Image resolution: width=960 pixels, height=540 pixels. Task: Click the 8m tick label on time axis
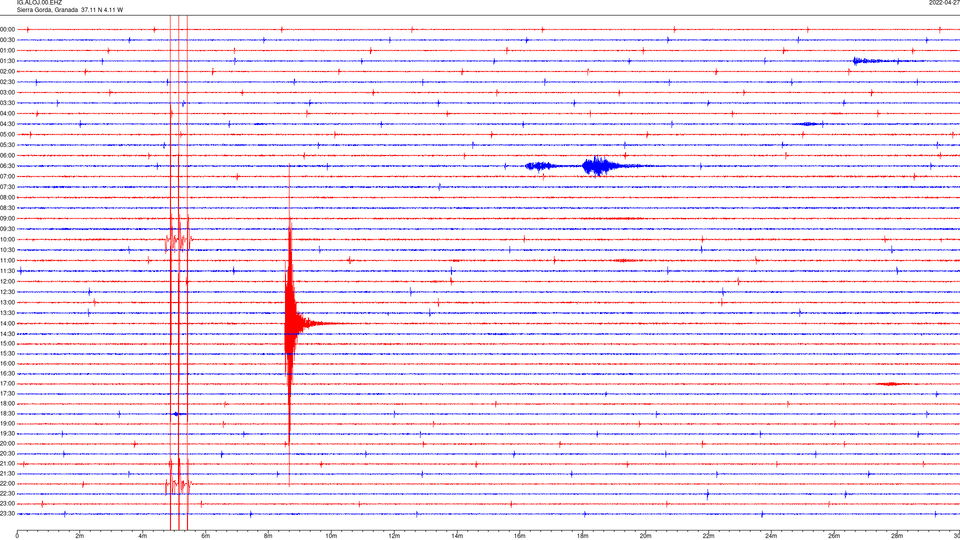[268, 536]
